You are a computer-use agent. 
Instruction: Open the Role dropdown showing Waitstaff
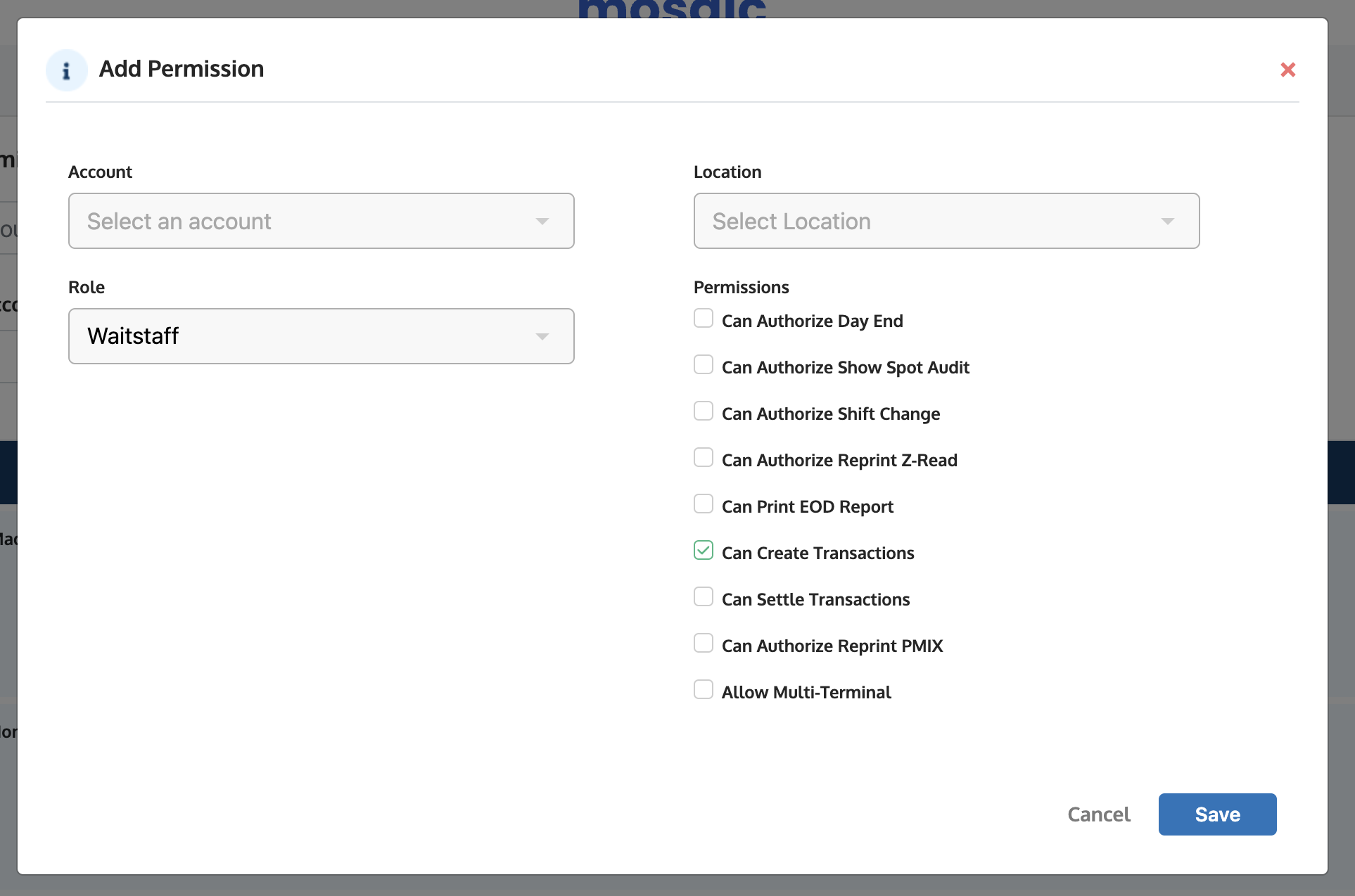(x=321, y=336)
